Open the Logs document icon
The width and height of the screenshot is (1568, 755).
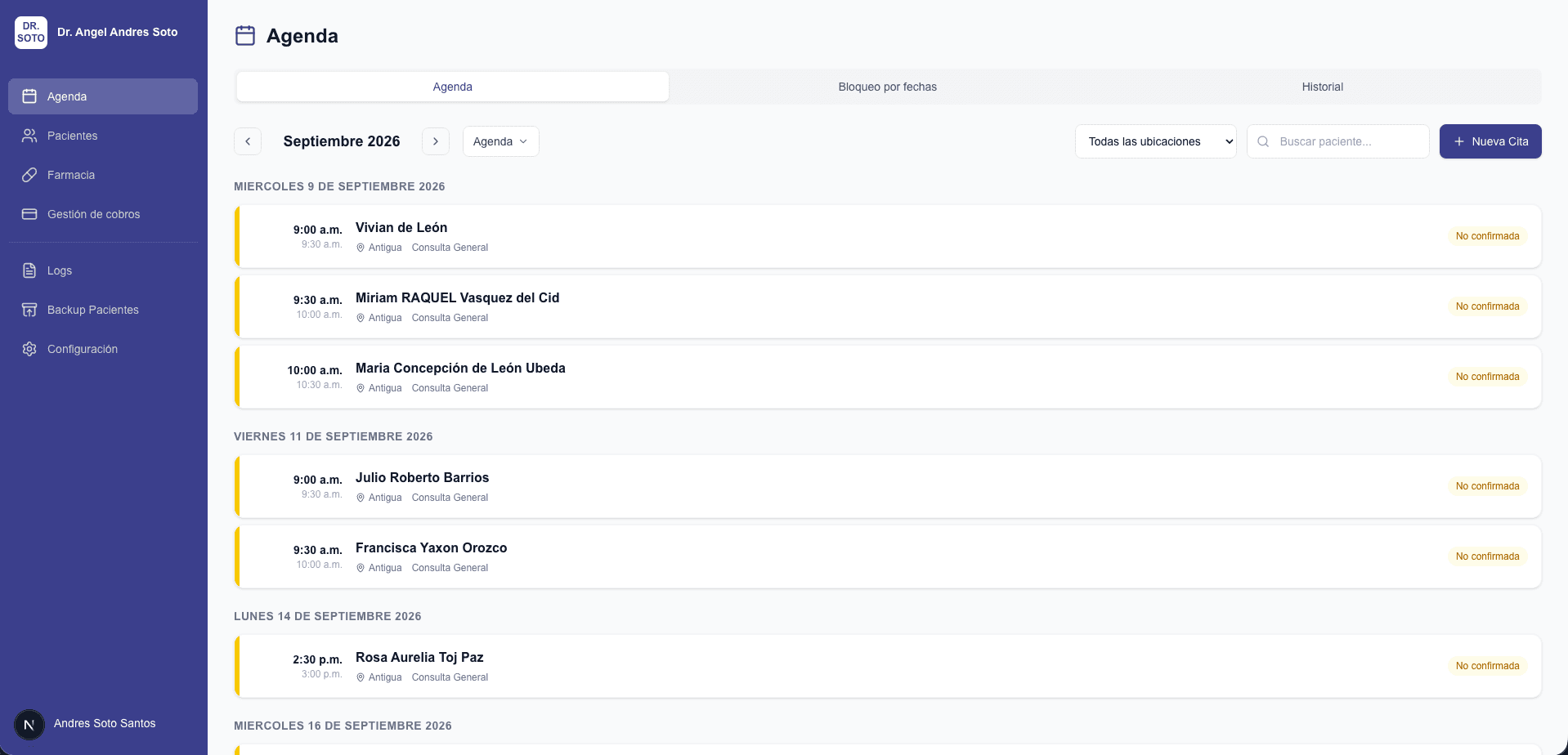[x=29, y=270]
